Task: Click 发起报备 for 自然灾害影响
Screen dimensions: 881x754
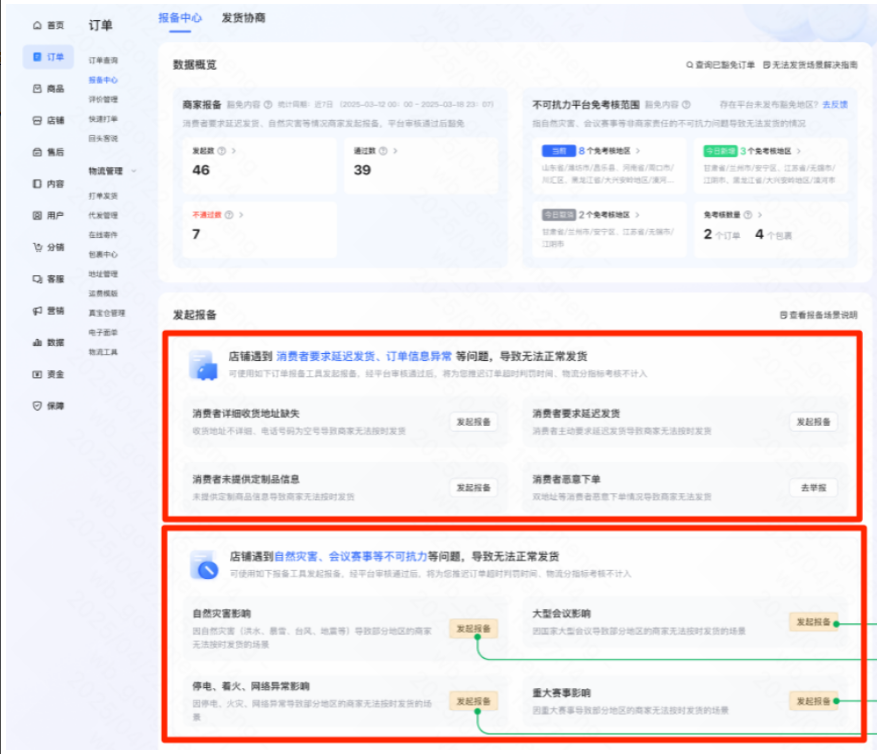Action: pos(474,629)
